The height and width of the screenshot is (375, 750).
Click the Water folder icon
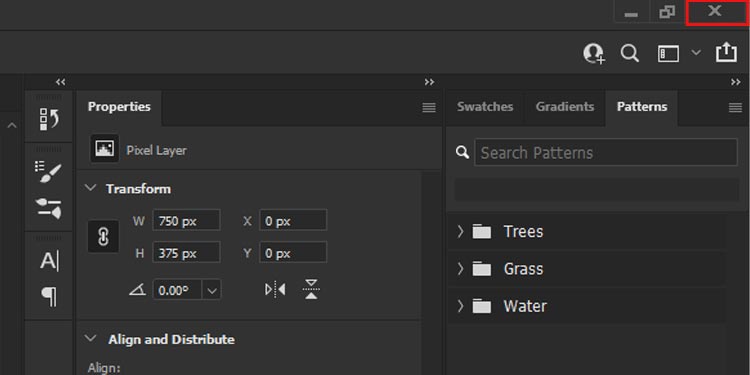(x=482, y=306)
